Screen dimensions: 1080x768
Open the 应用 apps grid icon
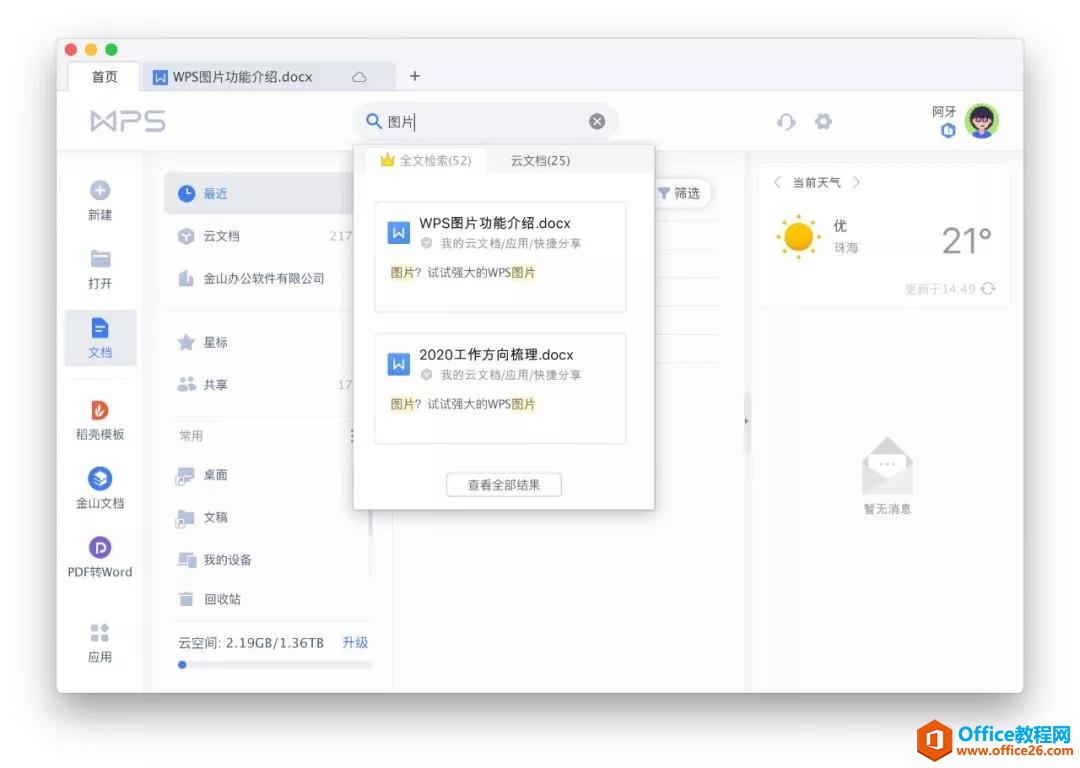coord(100,633)
